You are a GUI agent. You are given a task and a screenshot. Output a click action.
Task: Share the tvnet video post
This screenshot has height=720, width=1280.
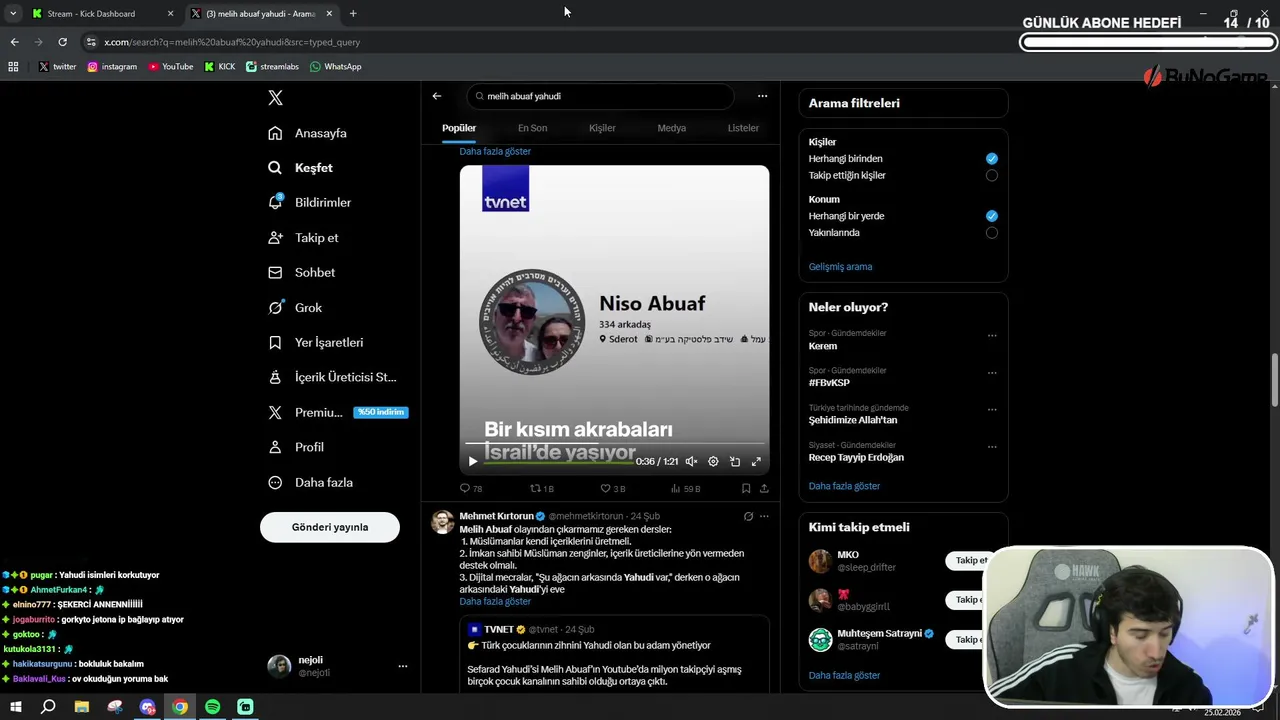764,489
